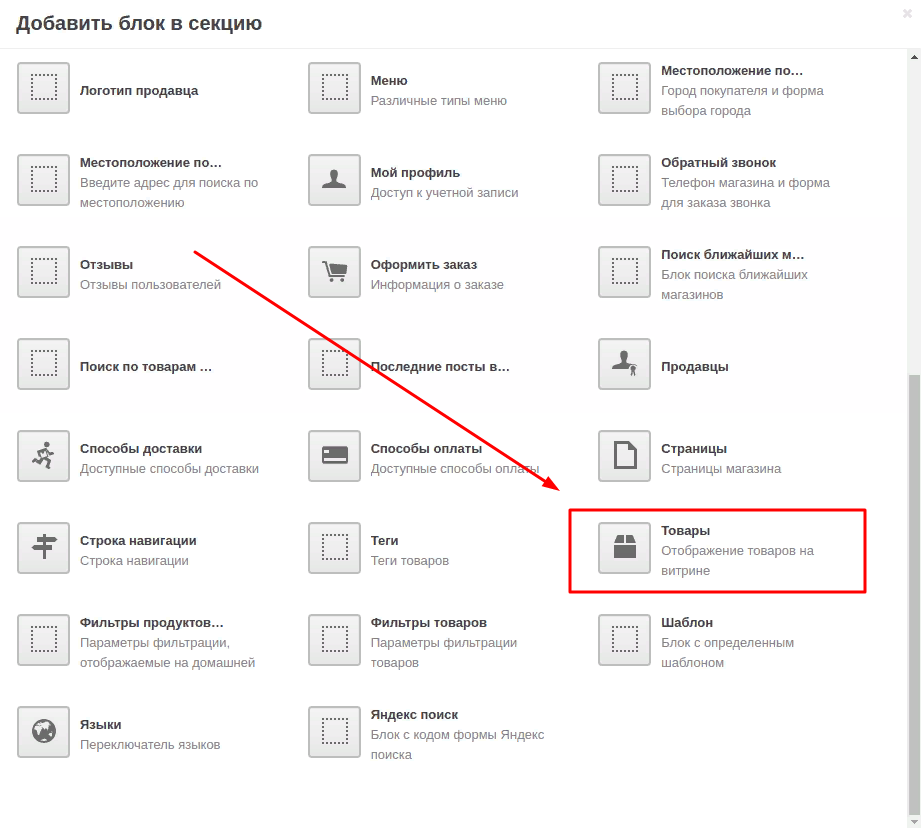Screen dimensions: 921x828
Task: Click the Способы доставки title
Action: (141, 449)
